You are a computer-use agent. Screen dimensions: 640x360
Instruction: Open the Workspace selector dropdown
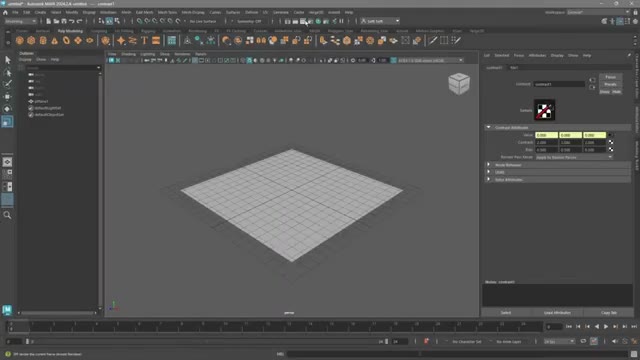[598, 12]
